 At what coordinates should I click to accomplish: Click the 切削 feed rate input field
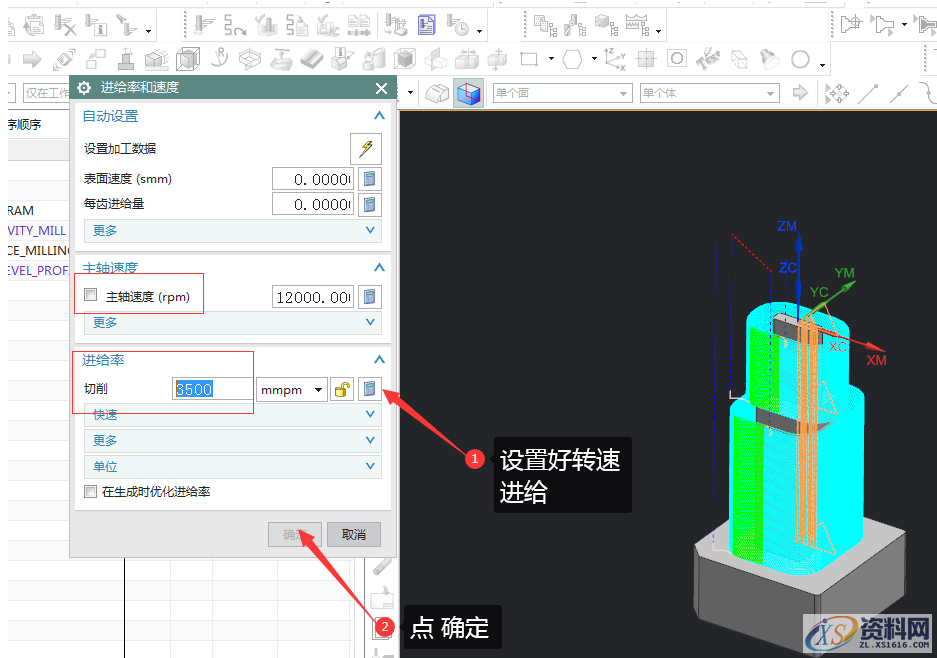tap(212, 389)
